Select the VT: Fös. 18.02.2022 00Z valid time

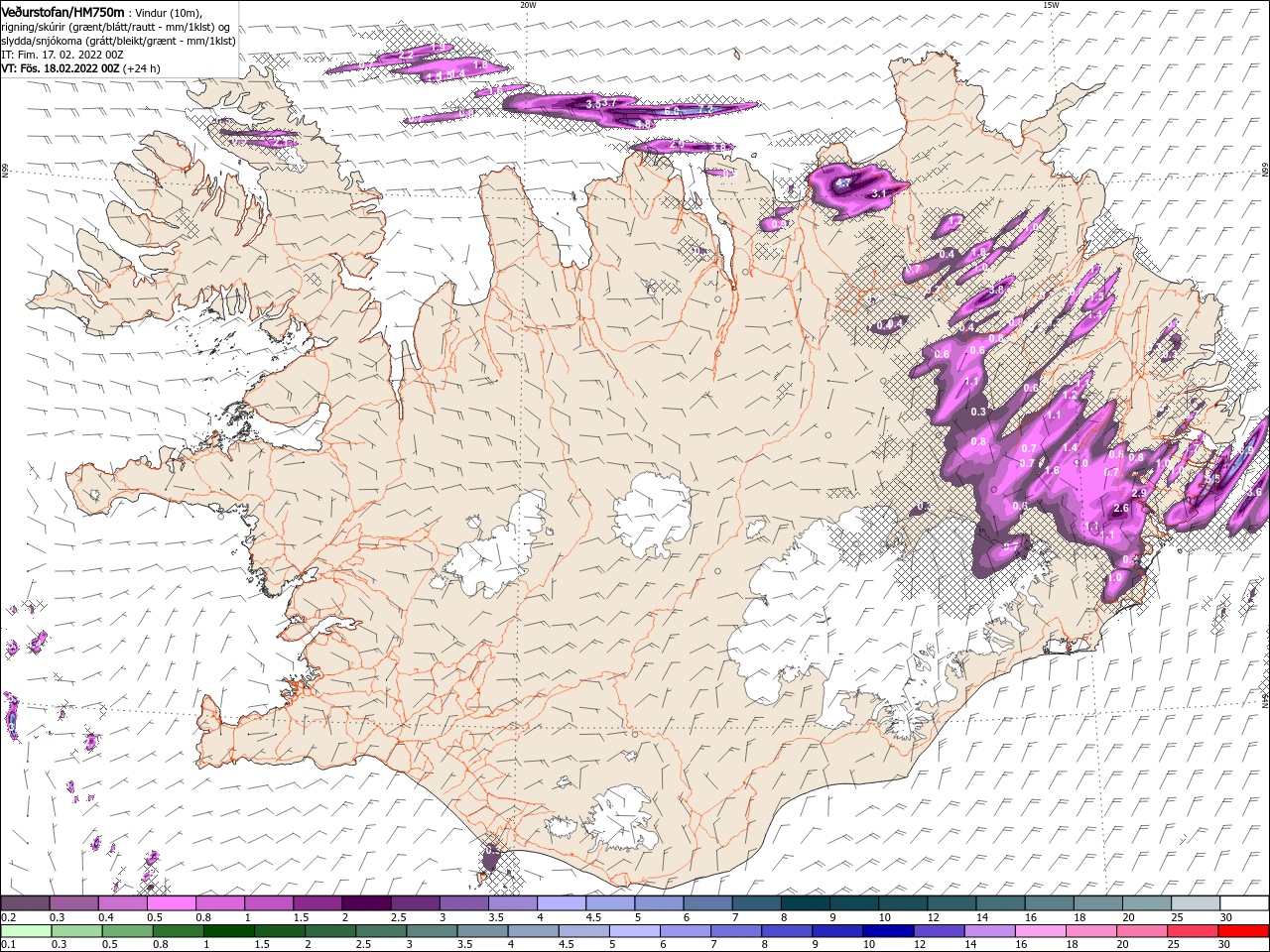tap(61, 68)
